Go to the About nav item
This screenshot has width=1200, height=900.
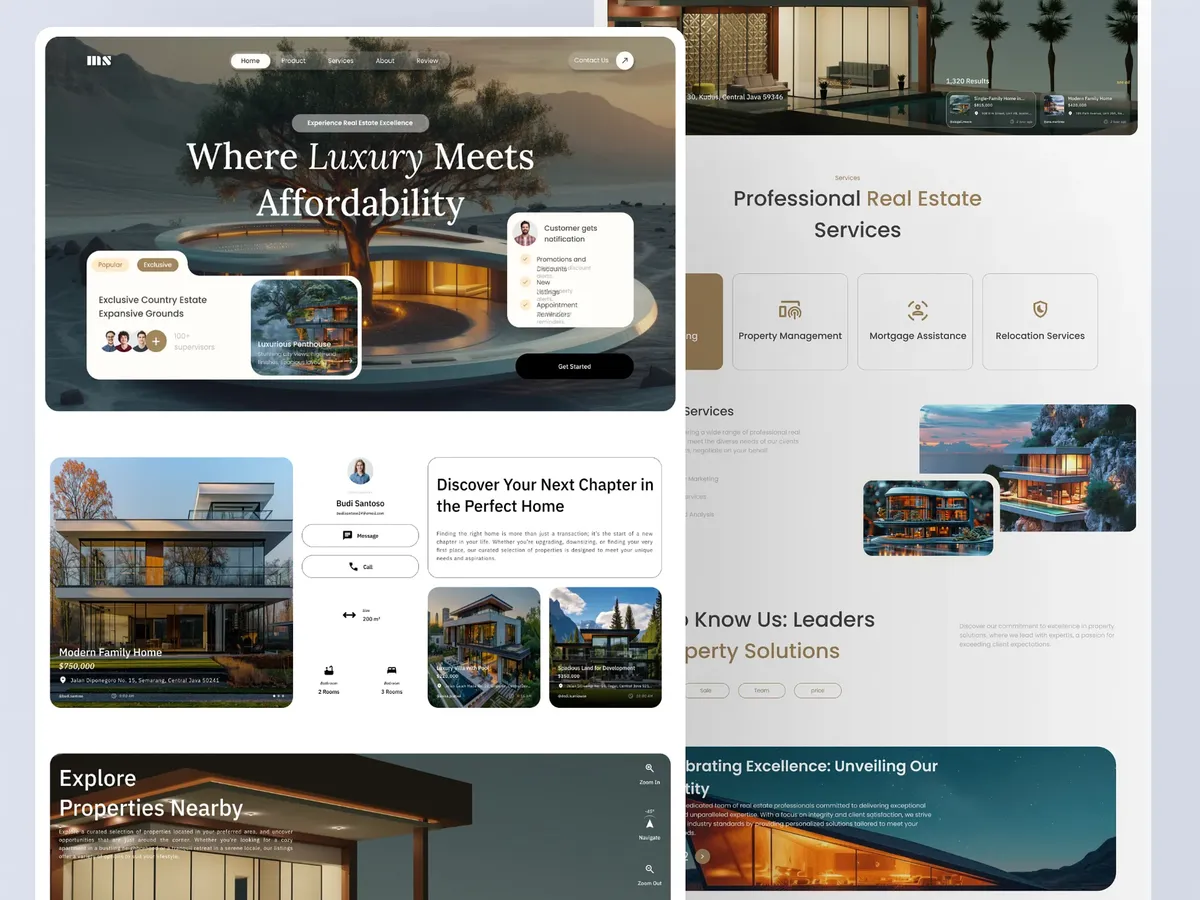[385, 61]
